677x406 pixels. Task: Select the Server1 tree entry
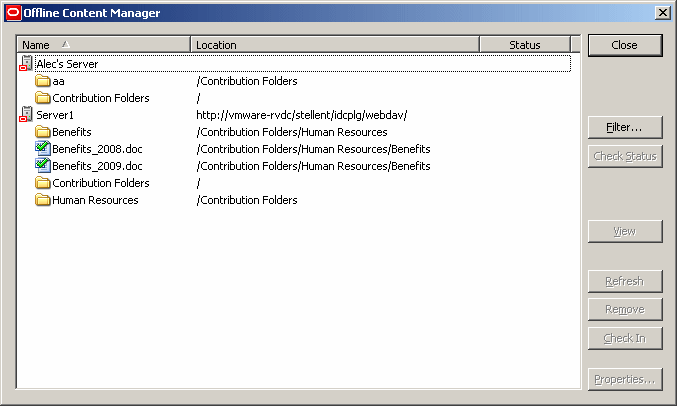(56, 115)
